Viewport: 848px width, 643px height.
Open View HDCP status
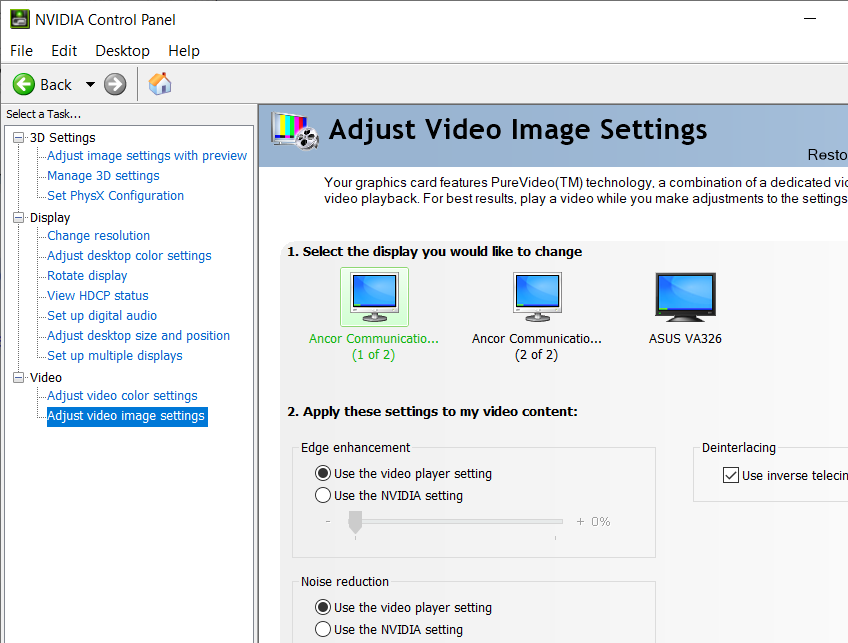click(x=98, y=296)
